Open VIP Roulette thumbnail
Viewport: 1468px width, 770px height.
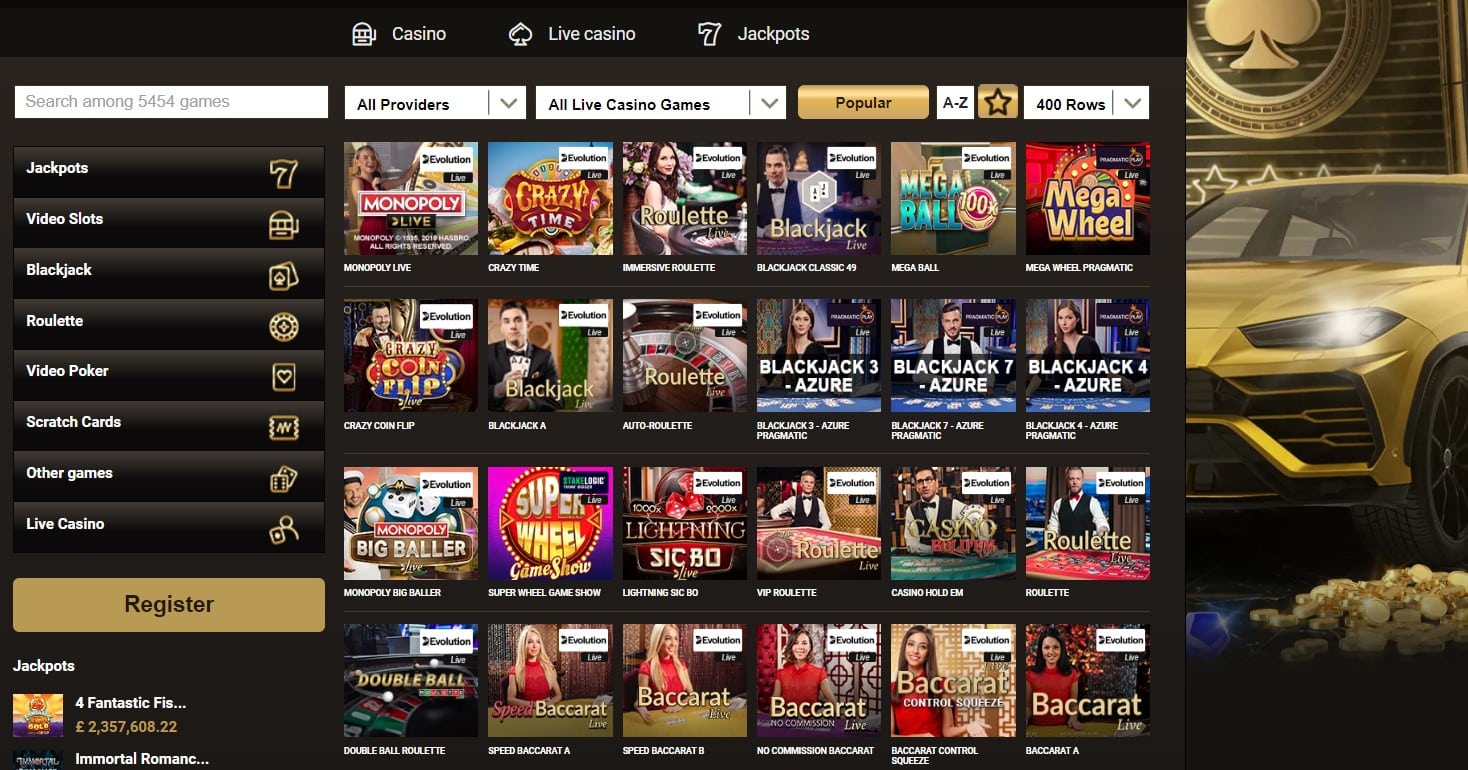pos(819,523)
